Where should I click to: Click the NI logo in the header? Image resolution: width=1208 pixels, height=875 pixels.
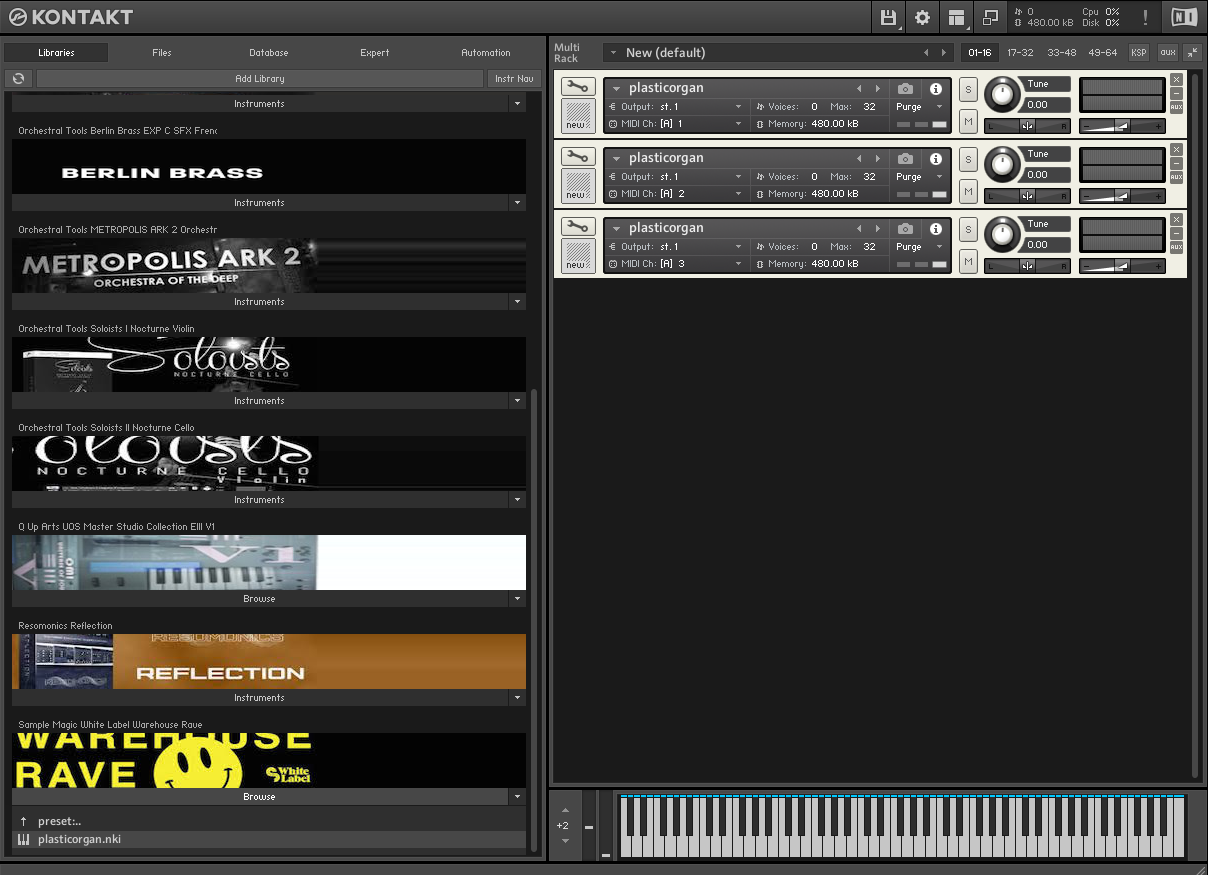pos(1183,17)
